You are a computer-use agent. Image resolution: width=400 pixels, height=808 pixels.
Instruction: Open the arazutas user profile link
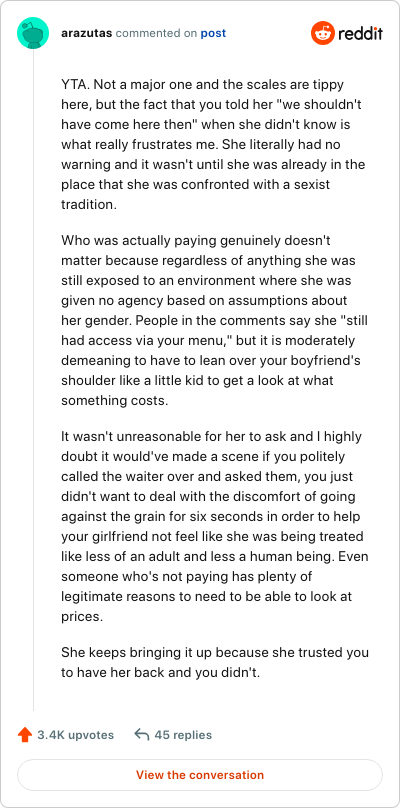point(87,33)
